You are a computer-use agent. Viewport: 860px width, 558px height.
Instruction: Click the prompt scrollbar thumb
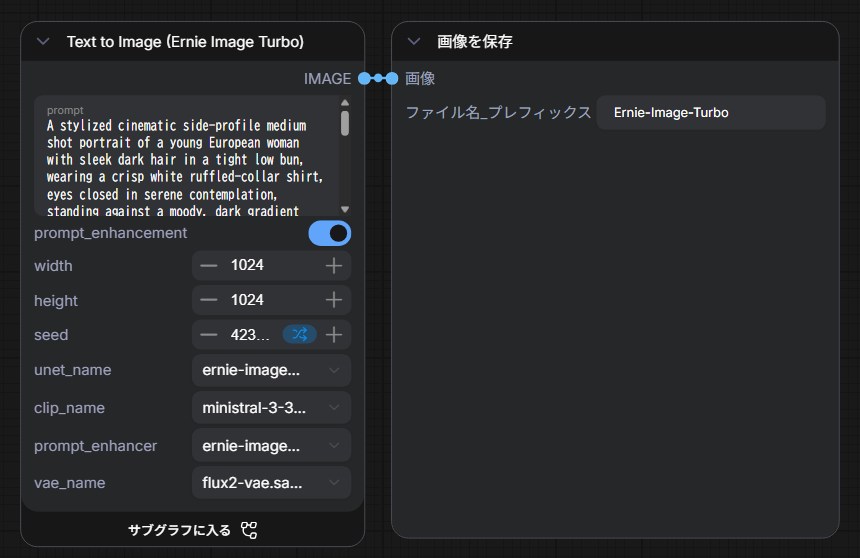(345, 123)
